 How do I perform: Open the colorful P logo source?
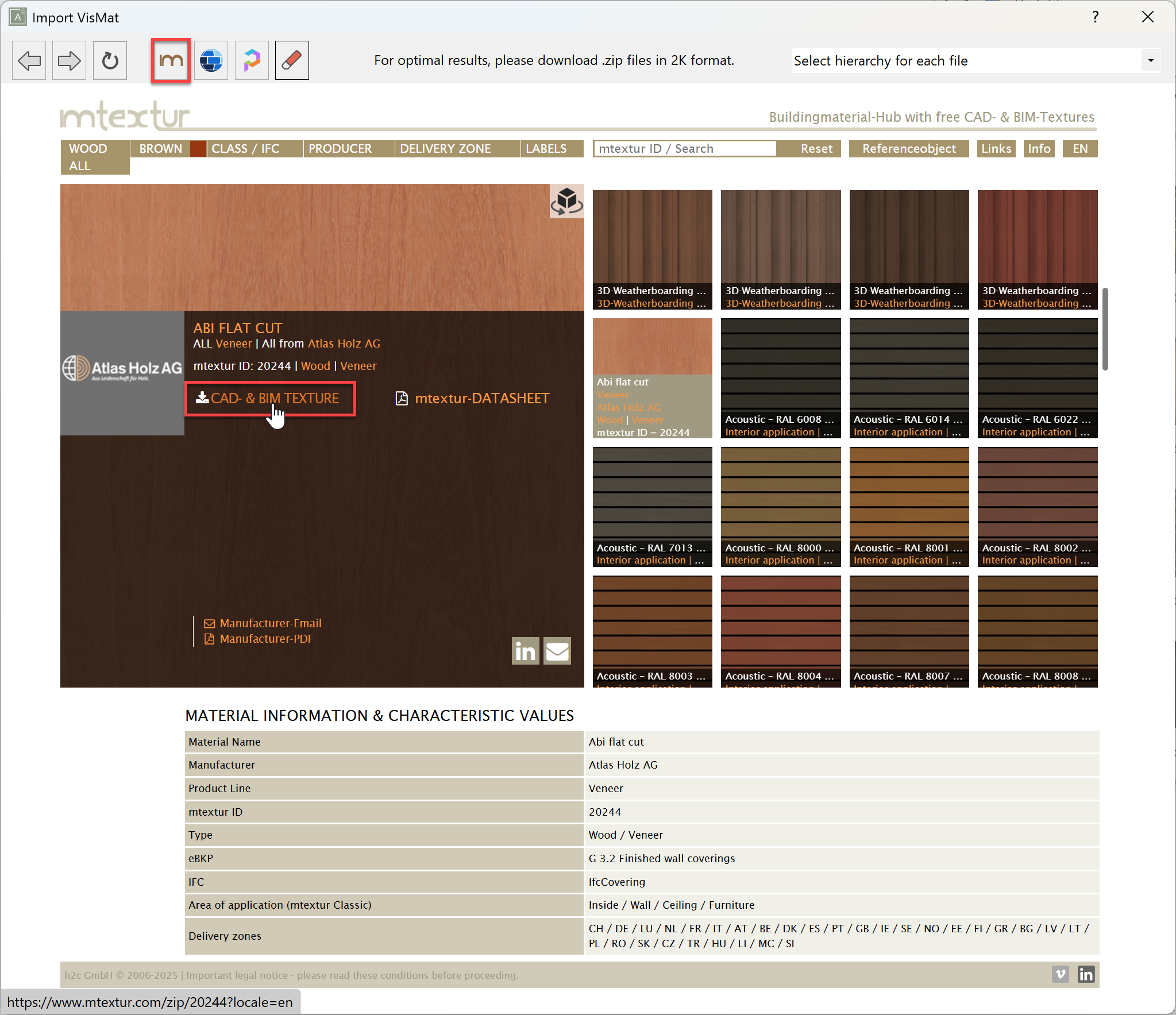click(x=252, y=60)
